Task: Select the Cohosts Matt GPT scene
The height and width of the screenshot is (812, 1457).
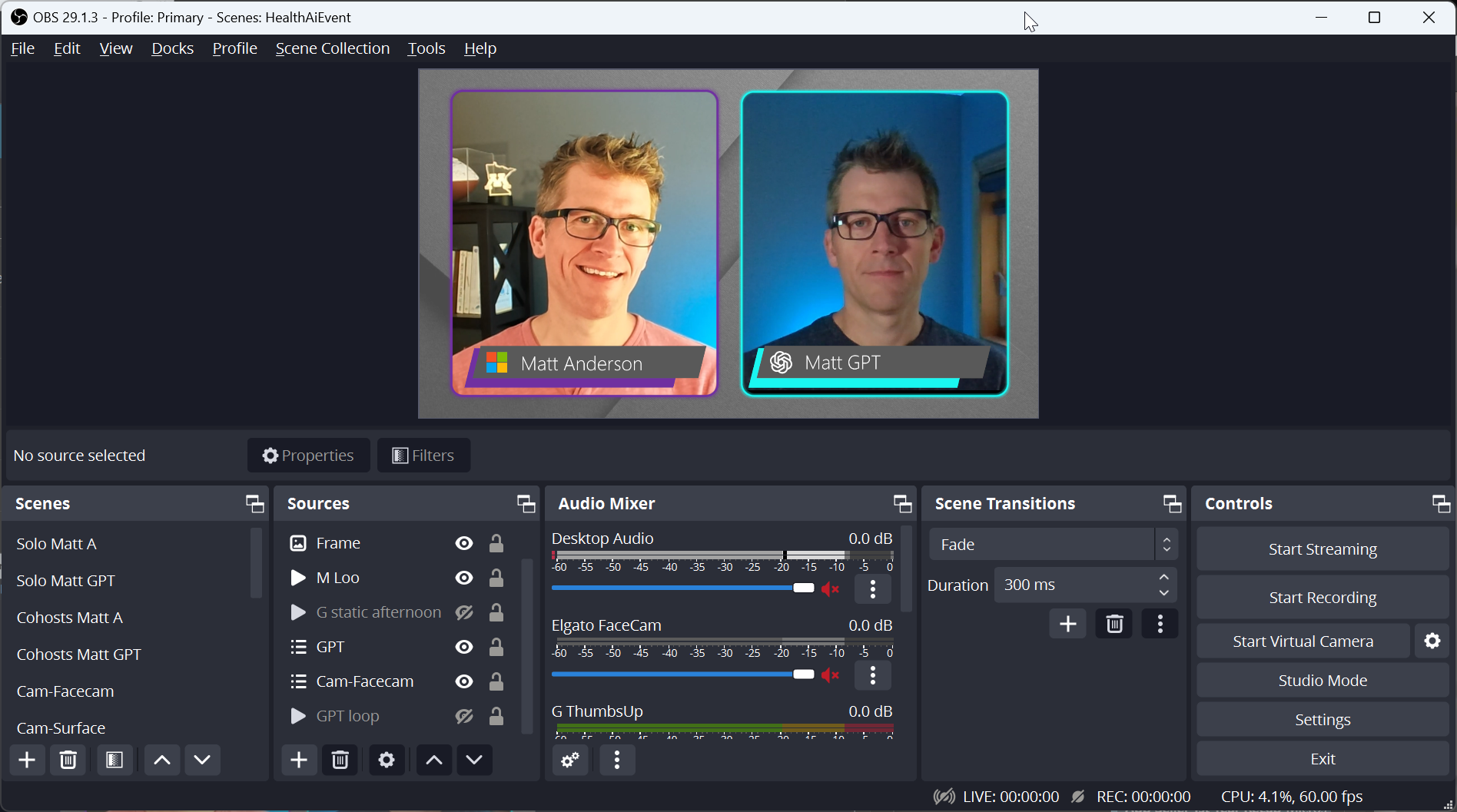Action: click(x=78, y=654)
